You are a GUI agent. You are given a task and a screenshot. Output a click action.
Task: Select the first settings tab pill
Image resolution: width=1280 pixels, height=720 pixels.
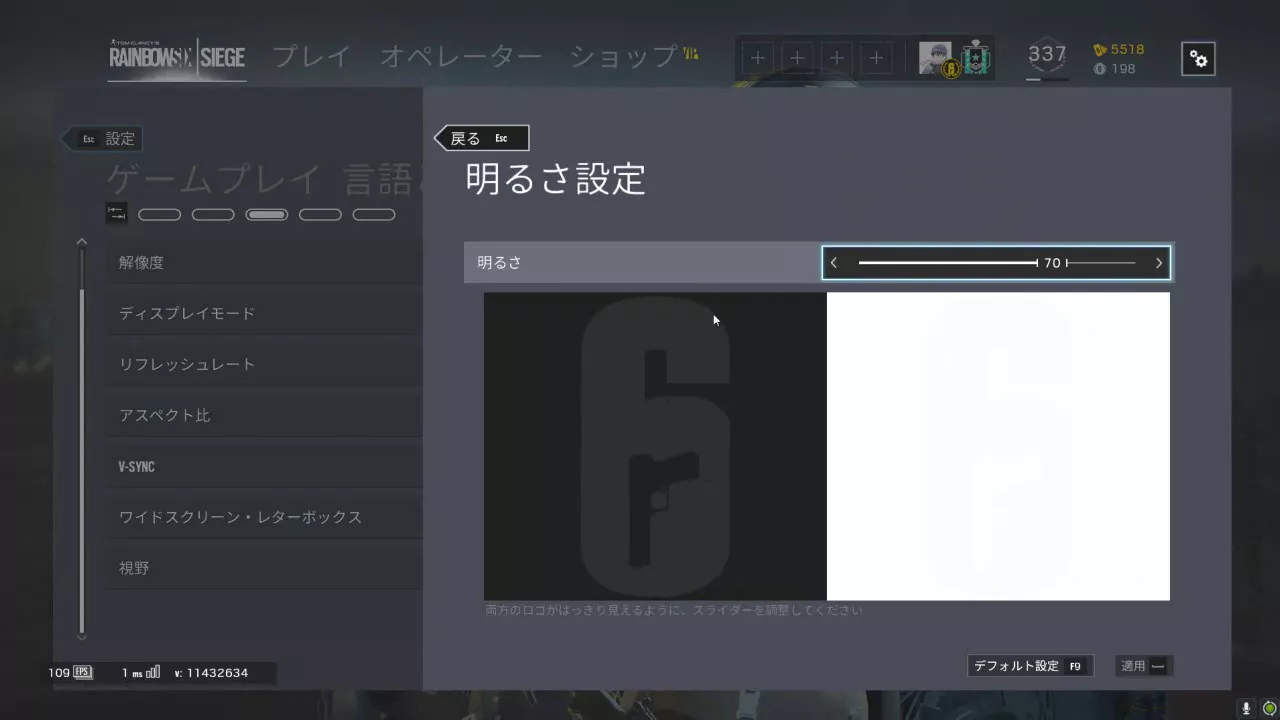tap(159, 214)
